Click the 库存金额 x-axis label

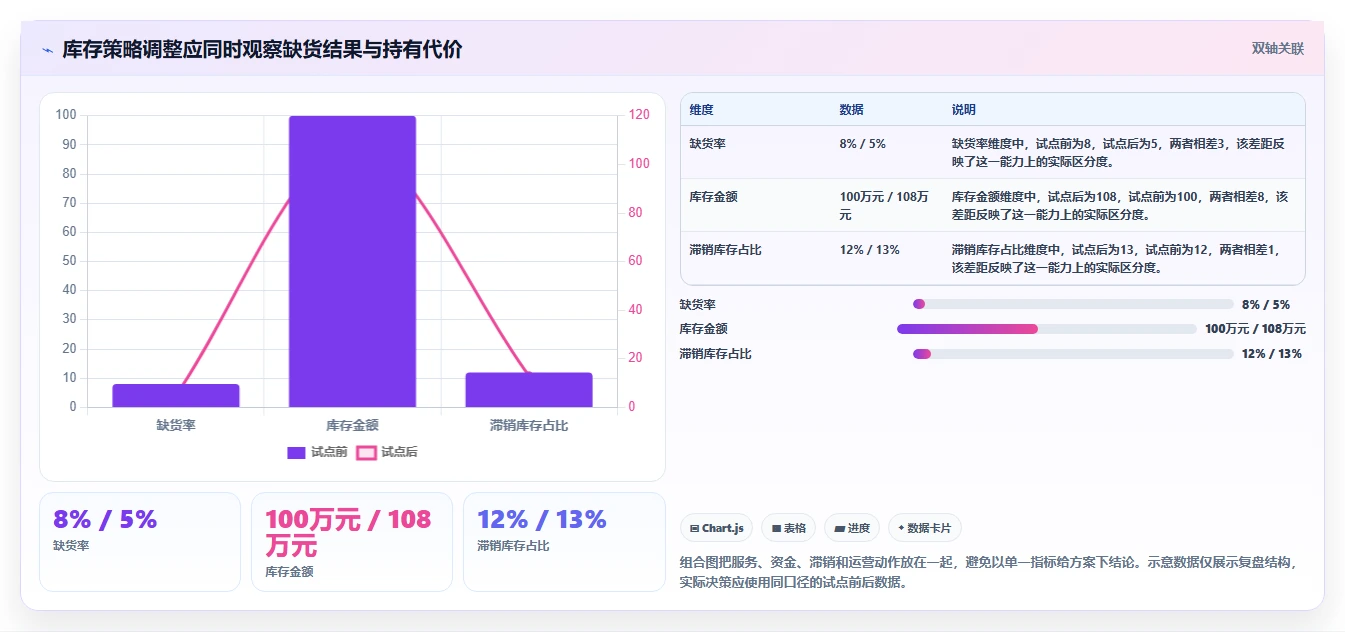coord(352,425)
